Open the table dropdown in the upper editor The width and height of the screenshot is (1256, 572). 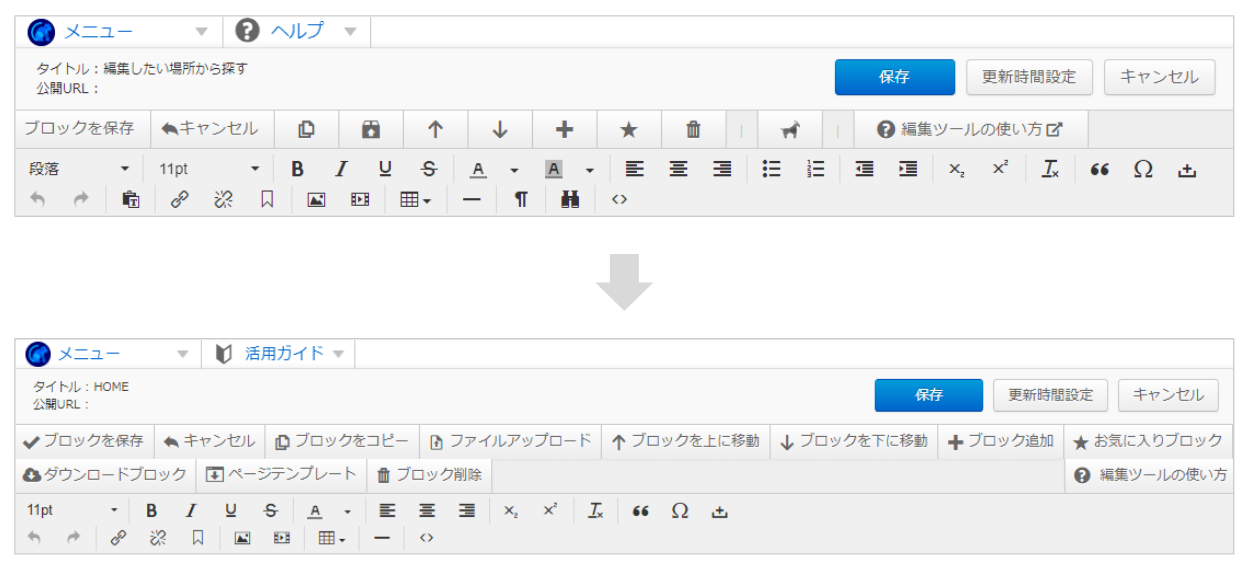pyautogui.click(x=415, y=200)
